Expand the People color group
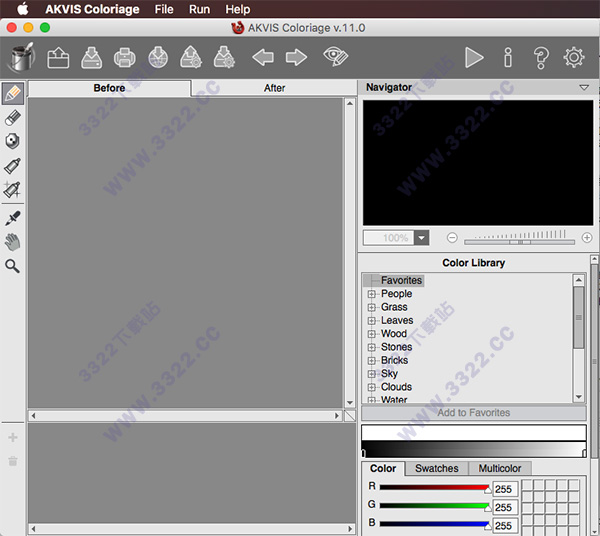 coord(371,294)
